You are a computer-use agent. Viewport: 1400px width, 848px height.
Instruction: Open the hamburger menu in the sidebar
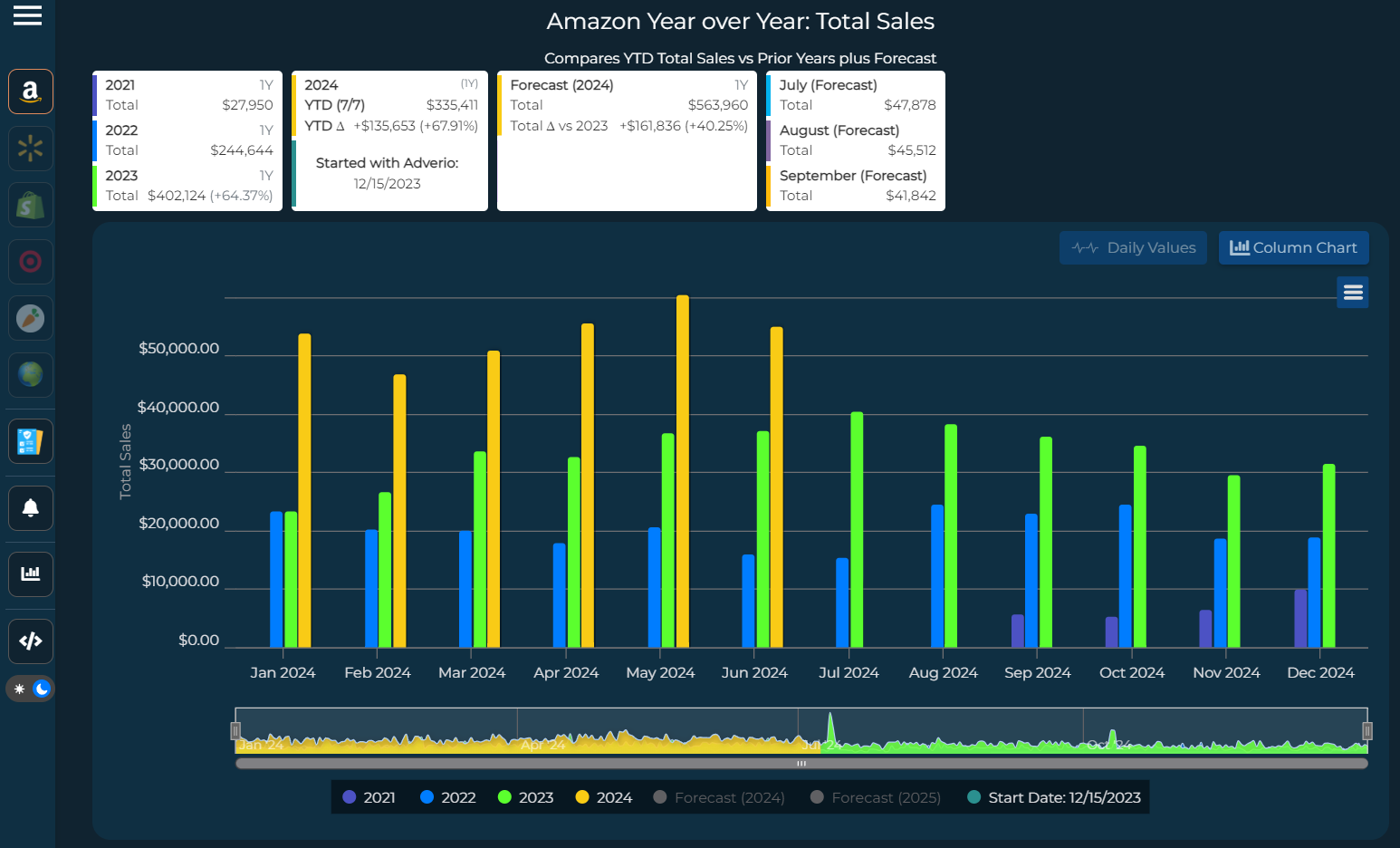click(x=27, y=15)
